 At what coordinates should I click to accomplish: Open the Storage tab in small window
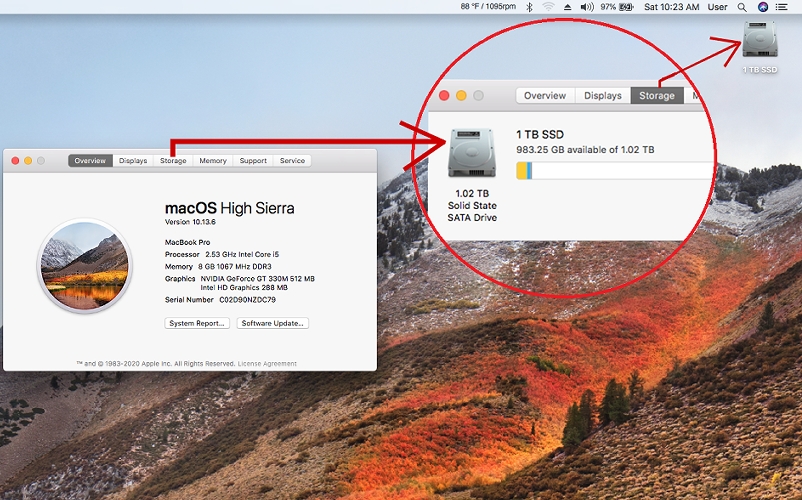click(x=173, y=161)
